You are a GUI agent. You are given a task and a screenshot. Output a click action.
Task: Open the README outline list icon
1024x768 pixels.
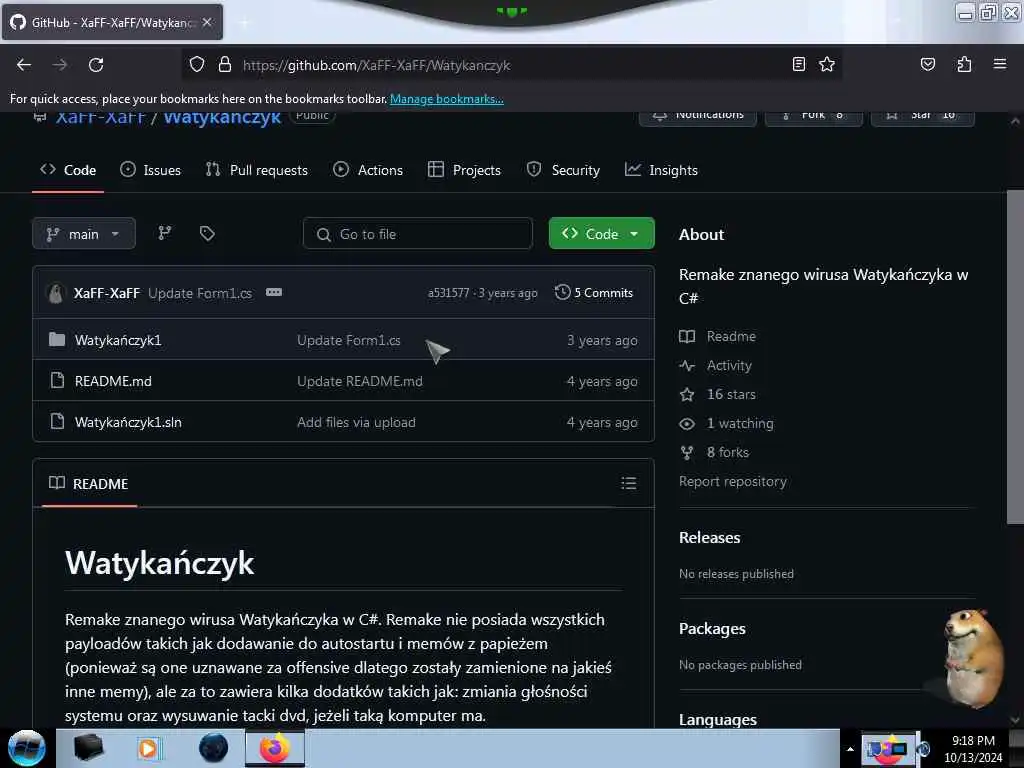[x=628, y=483]
